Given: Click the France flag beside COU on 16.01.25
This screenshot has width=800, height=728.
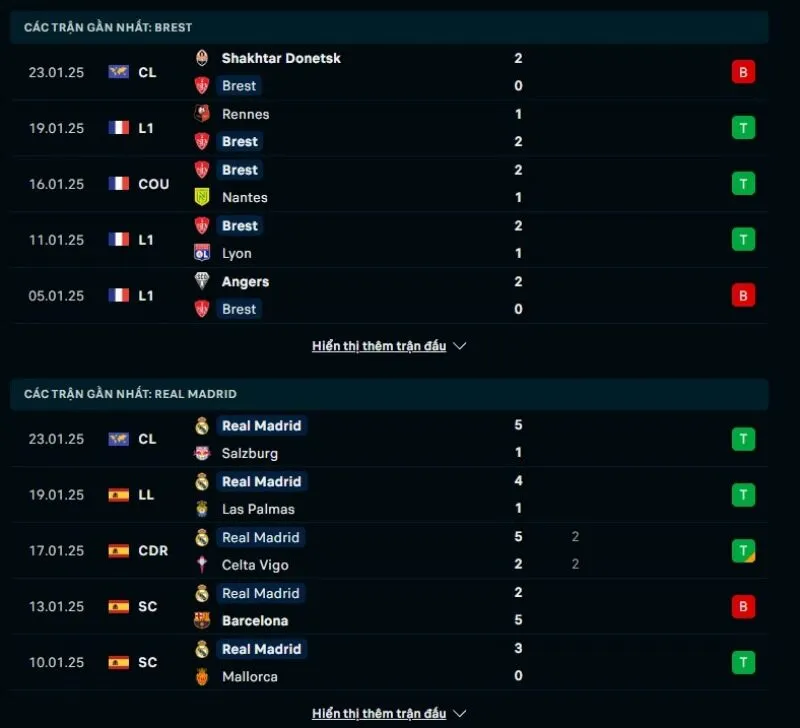Looking at the screenshot, I should (x=119, y=184).
